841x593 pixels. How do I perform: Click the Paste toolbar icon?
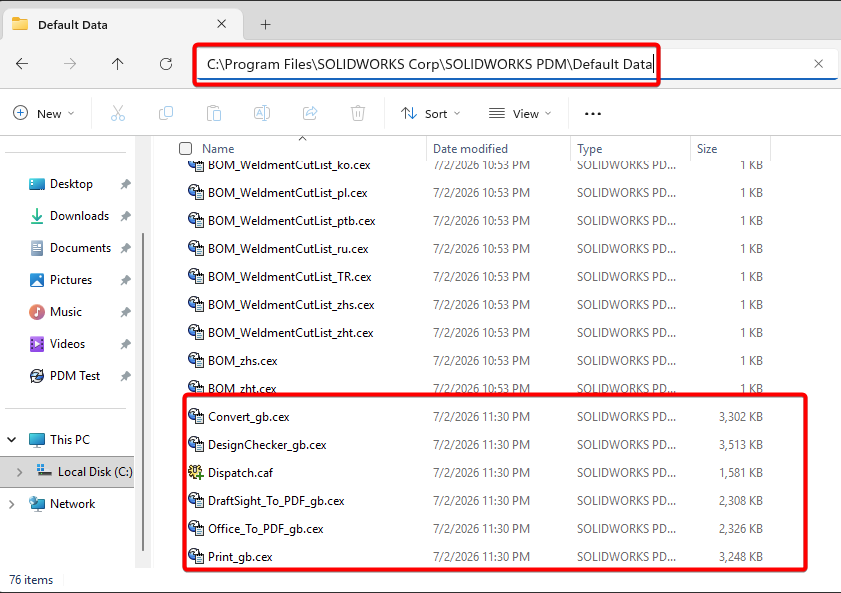coord(214,113)
